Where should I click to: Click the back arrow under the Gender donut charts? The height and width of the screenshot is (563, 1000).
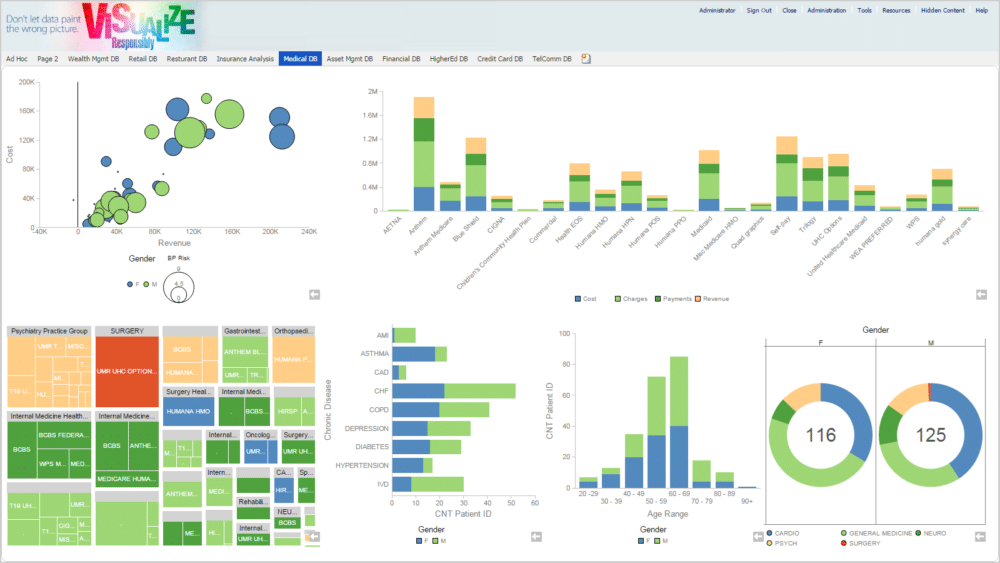981,537
